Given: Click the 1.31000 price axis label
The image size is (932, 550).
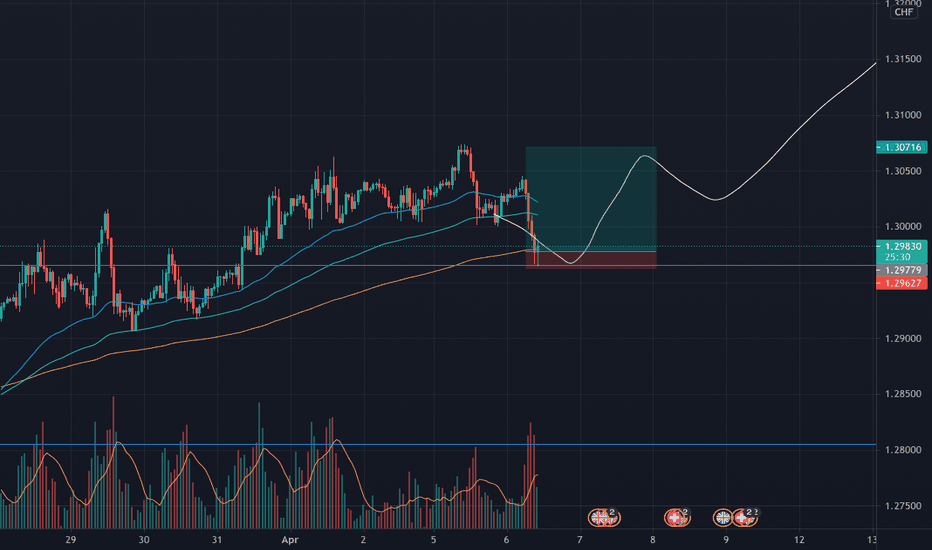Looking at the screenshot, I should pos(903,115).
